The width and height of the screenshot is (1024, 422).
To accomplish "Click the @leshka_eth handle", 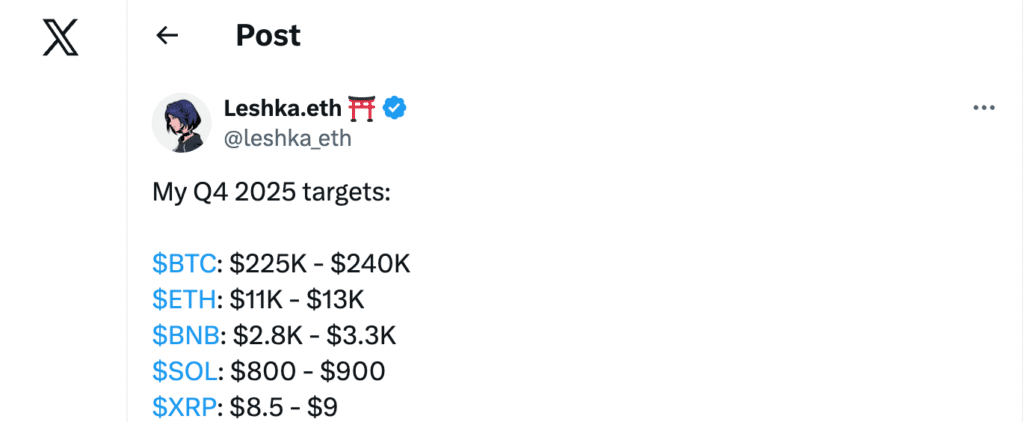I will (x=288, y=138).
